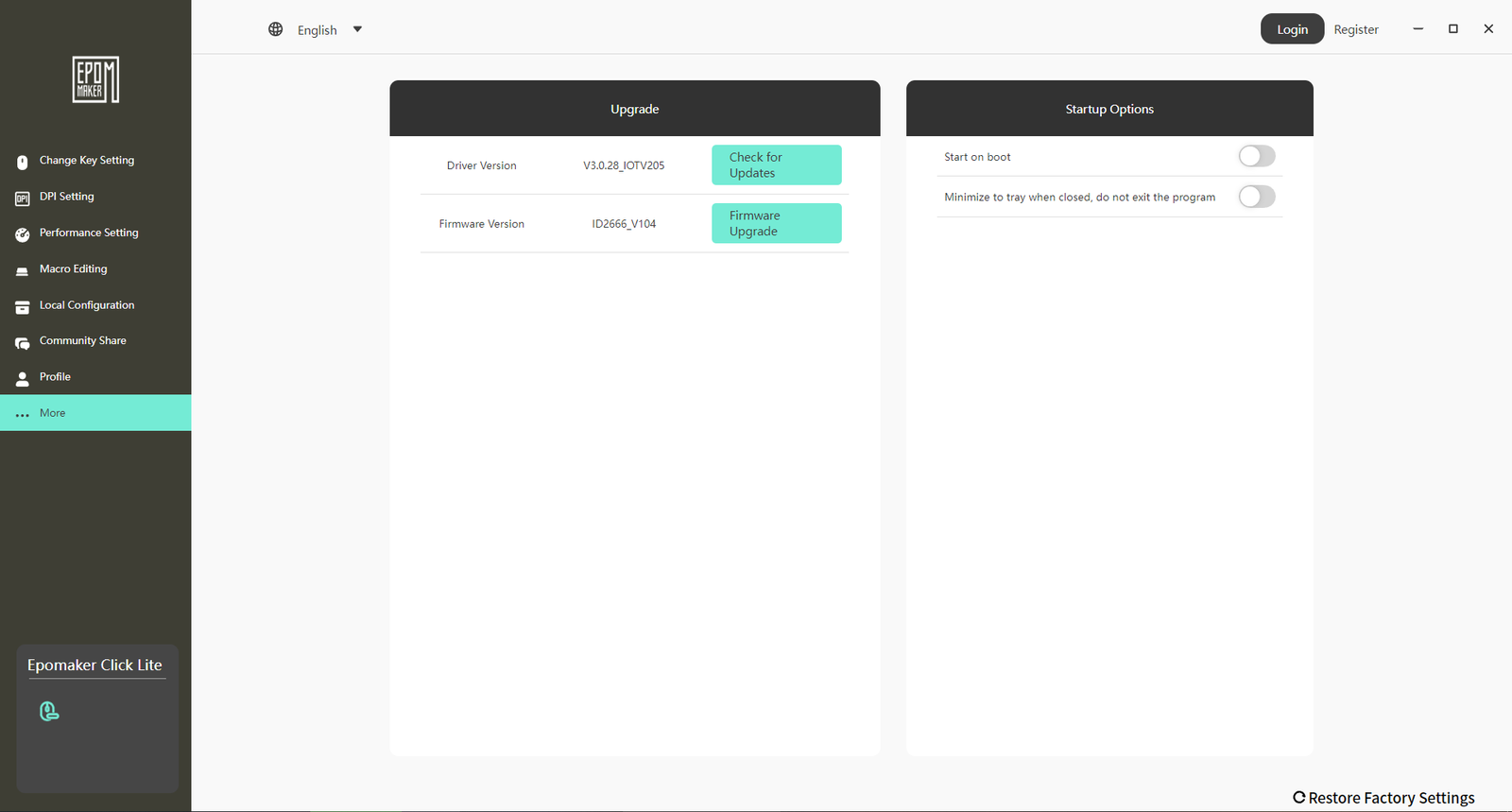The height and width of the screenshot is (812, 1512).
Task: Click the mouse icon for Change Key Setting
Action: tap(23, 162)
